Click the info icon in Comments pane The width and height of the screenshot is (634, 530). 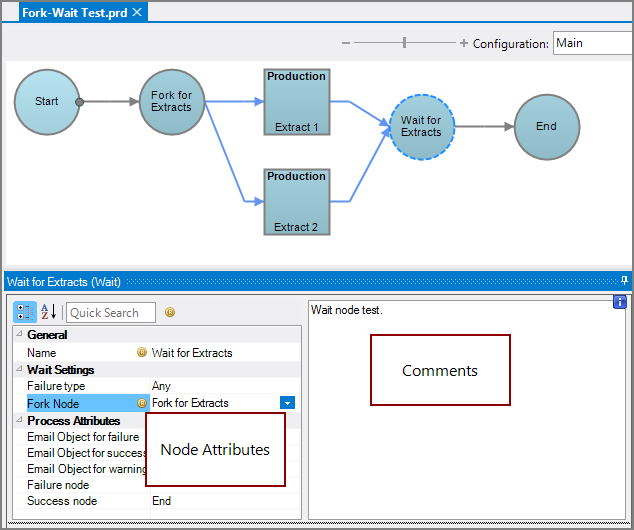(x=619, y=304)
